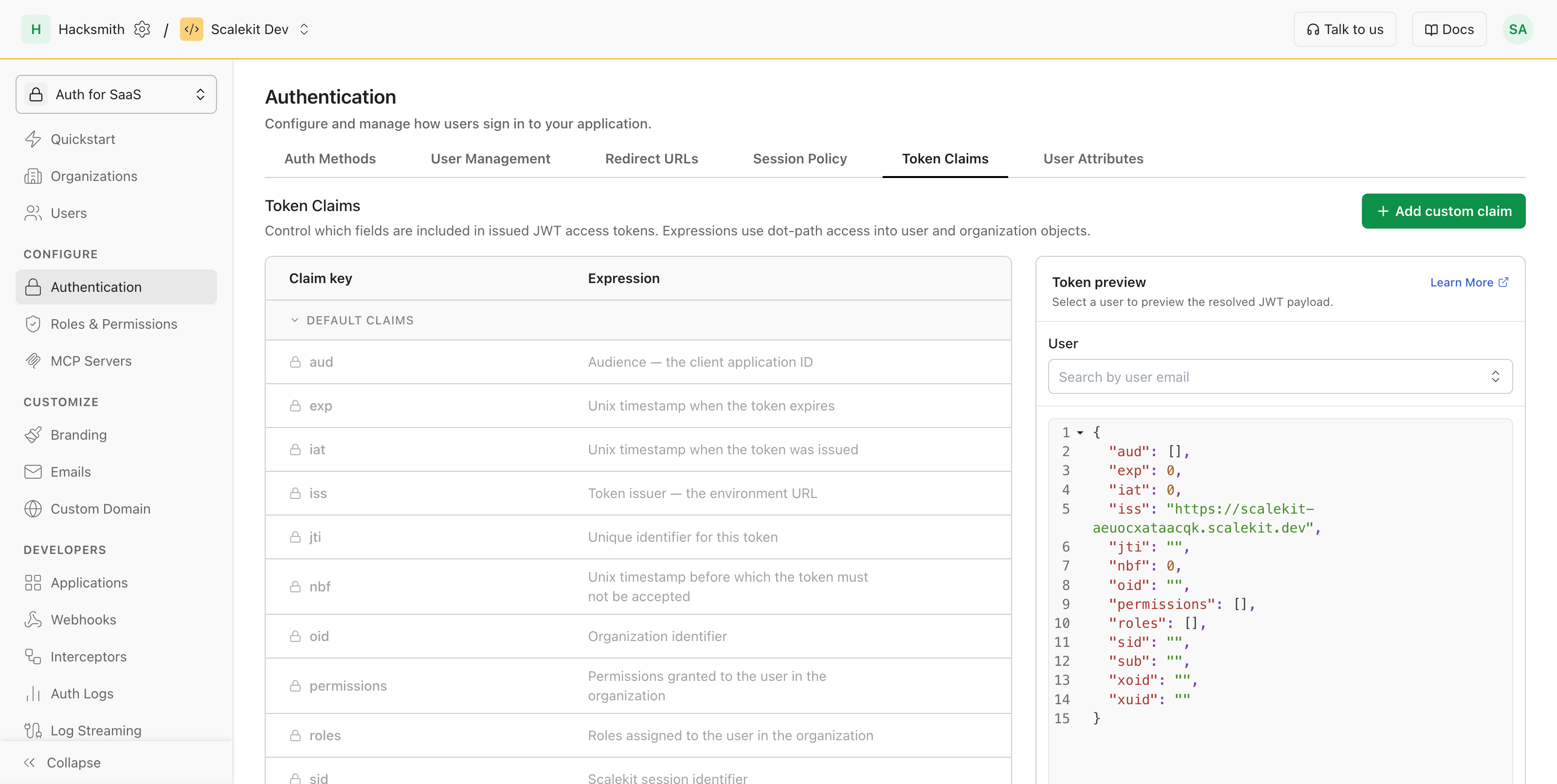The image size is (1557, 784).
Task: Click the Authentication lock icon in sidebar
Action: click(x=33, y=287)
